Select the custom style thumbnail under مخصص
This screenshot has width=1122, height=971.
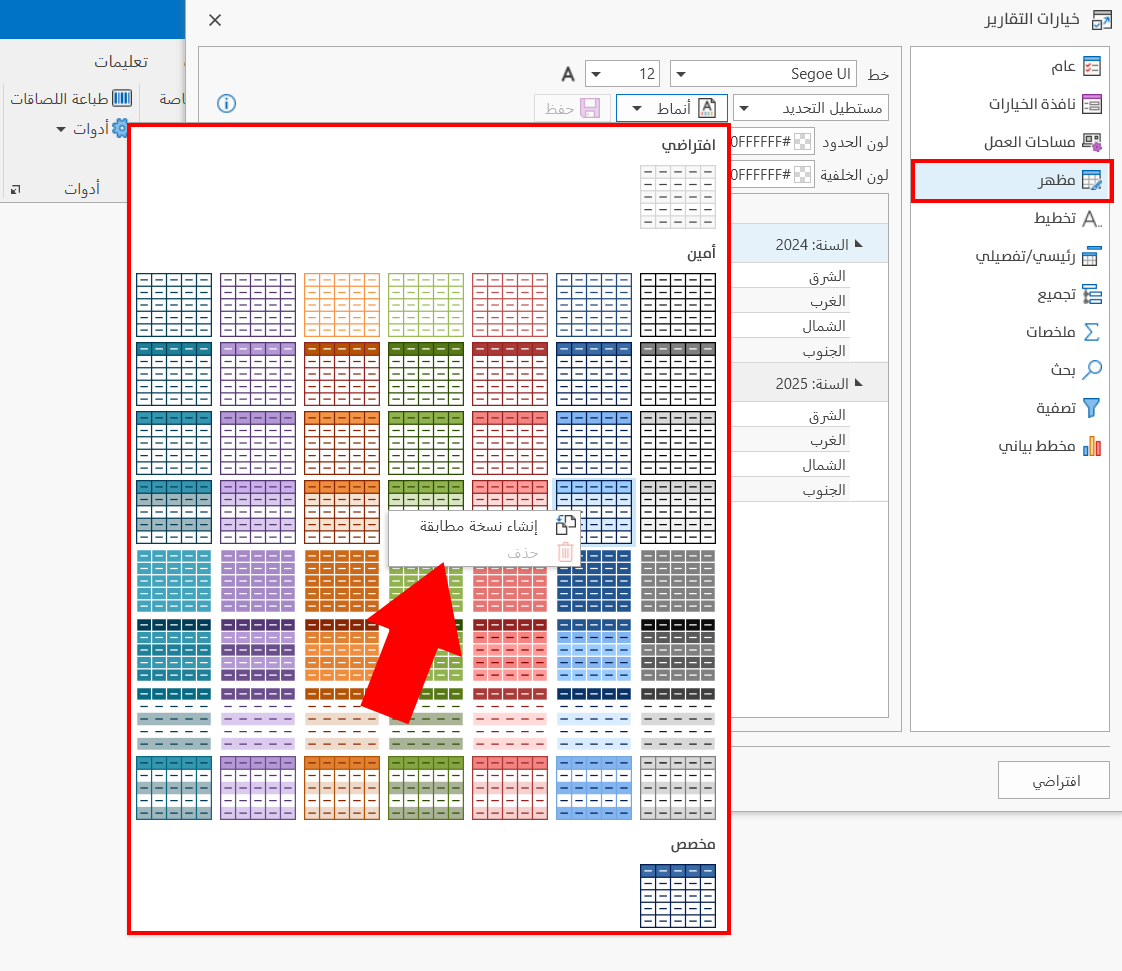point(678,896)
